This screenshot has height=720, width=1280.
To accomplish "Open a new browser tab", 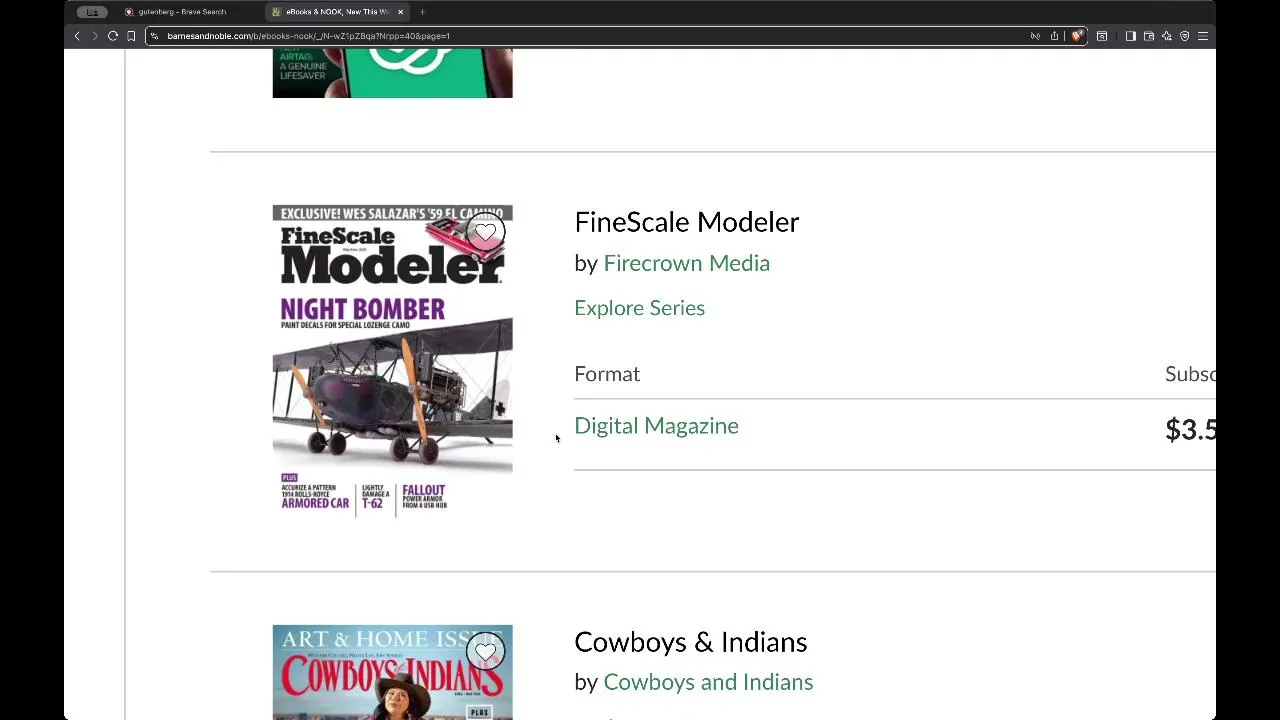I will tap(422, 12).
